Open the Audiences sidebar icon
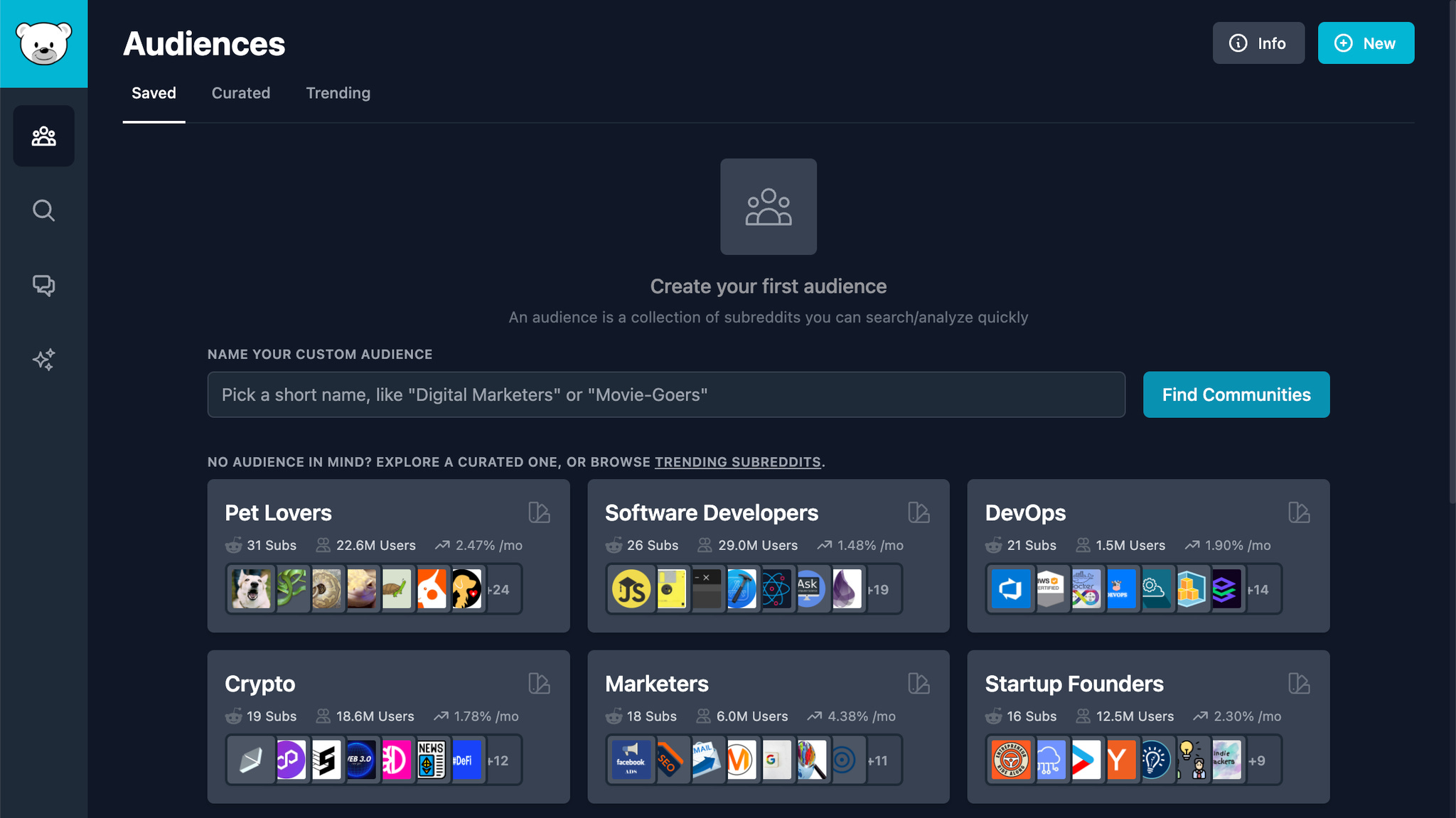 click(x=43, y=136)
